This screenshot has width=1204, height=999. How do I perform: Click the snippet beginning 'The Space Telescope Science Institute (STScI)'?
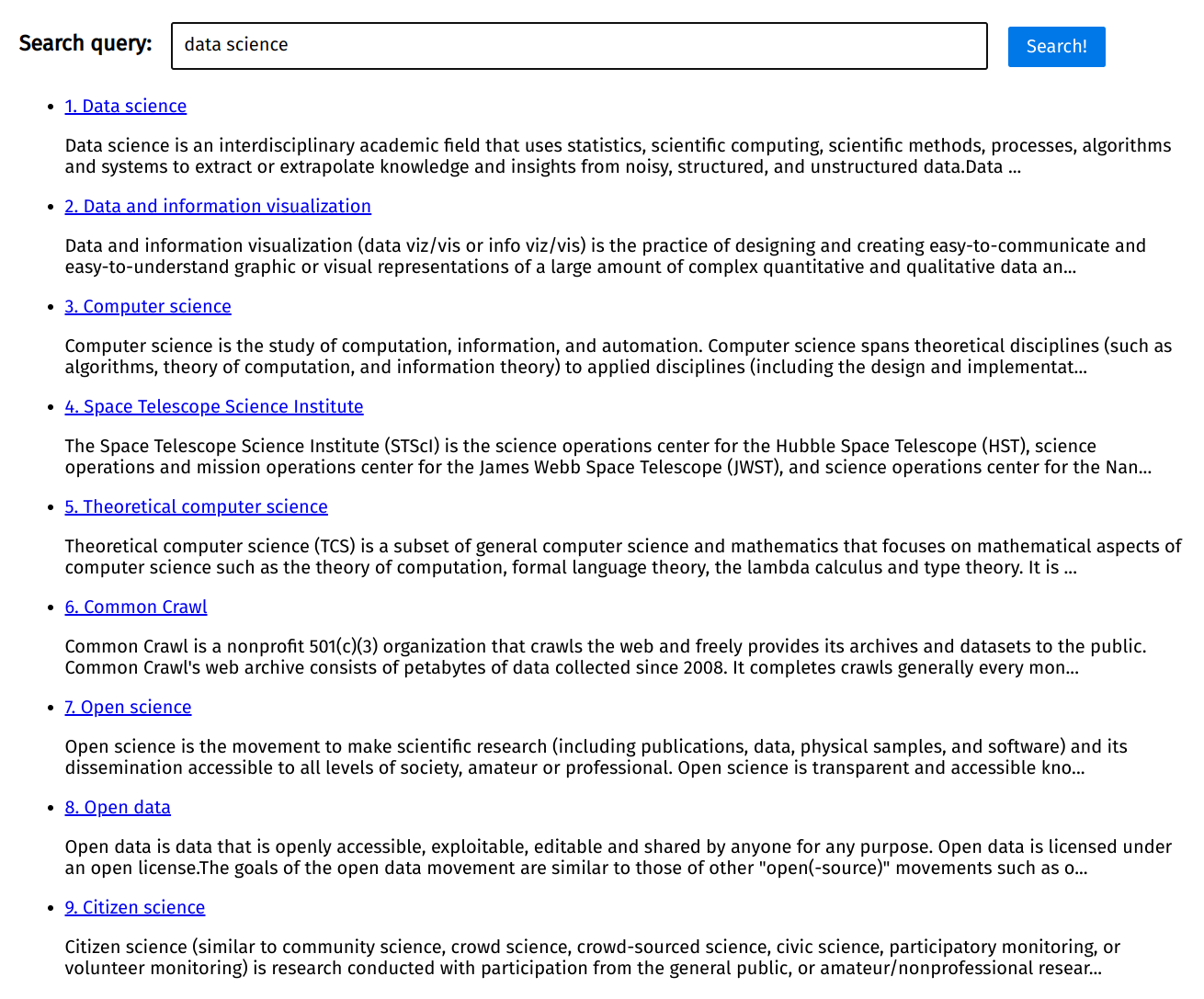(x=608, y=457)
